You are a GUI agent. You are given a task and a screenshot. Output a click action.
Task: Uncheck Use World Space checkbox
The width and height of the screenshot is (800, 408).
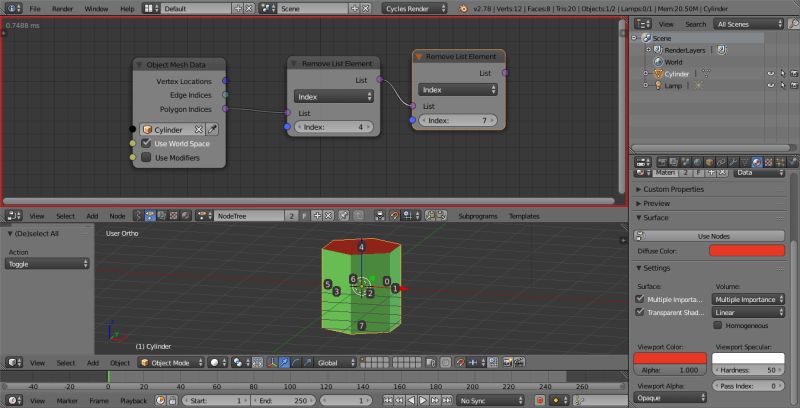coord(146,143)
